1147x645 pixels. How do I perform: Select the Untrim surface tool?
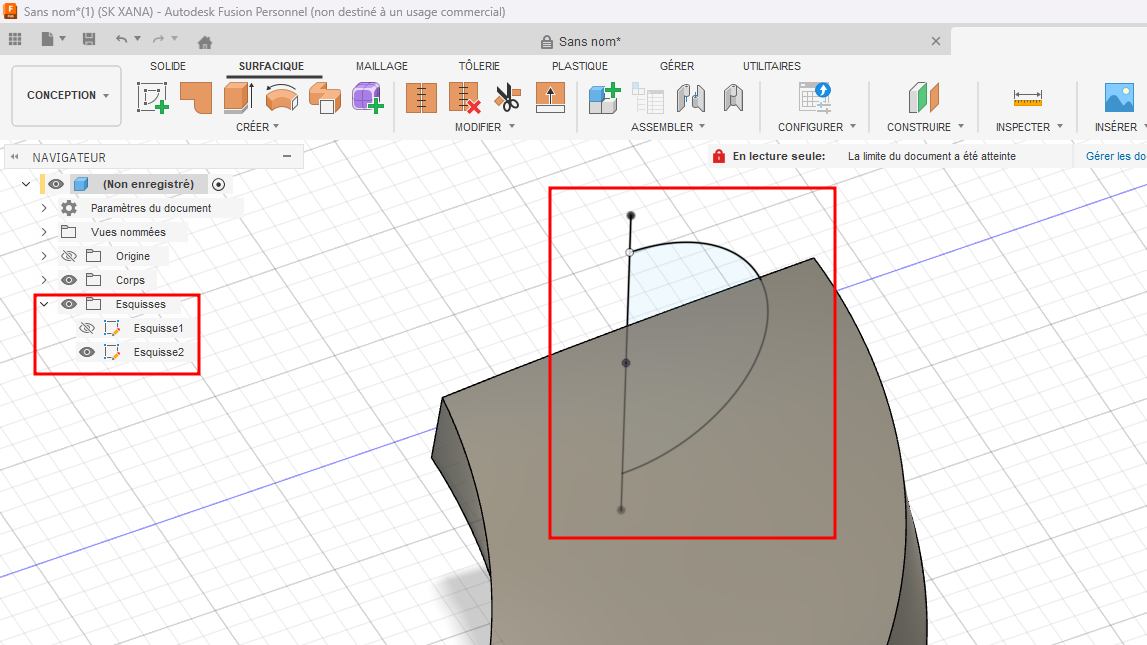click(x=465, y=97)
